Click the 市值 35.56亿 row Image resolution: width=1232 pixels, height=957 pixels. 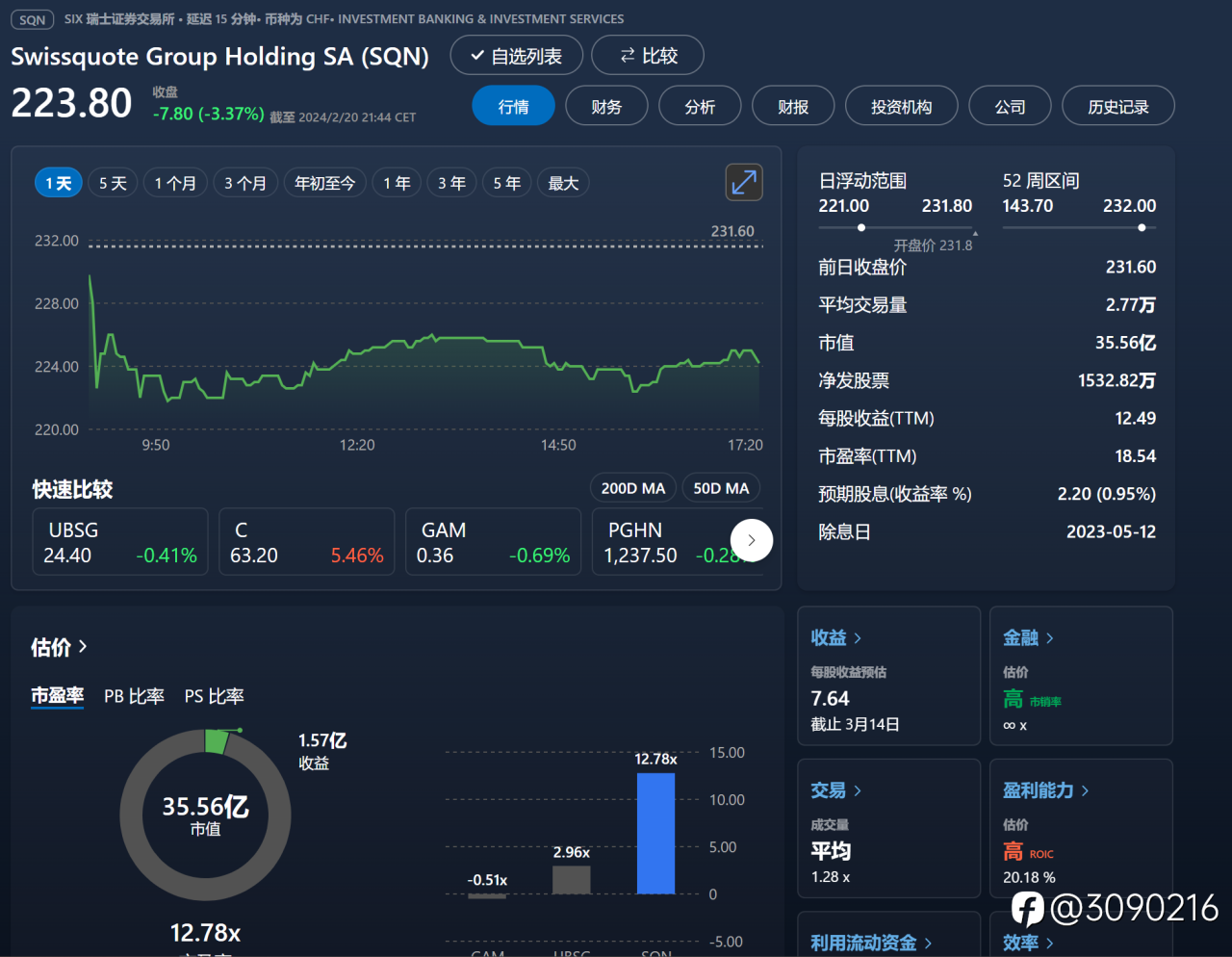[x=988, y=342]
